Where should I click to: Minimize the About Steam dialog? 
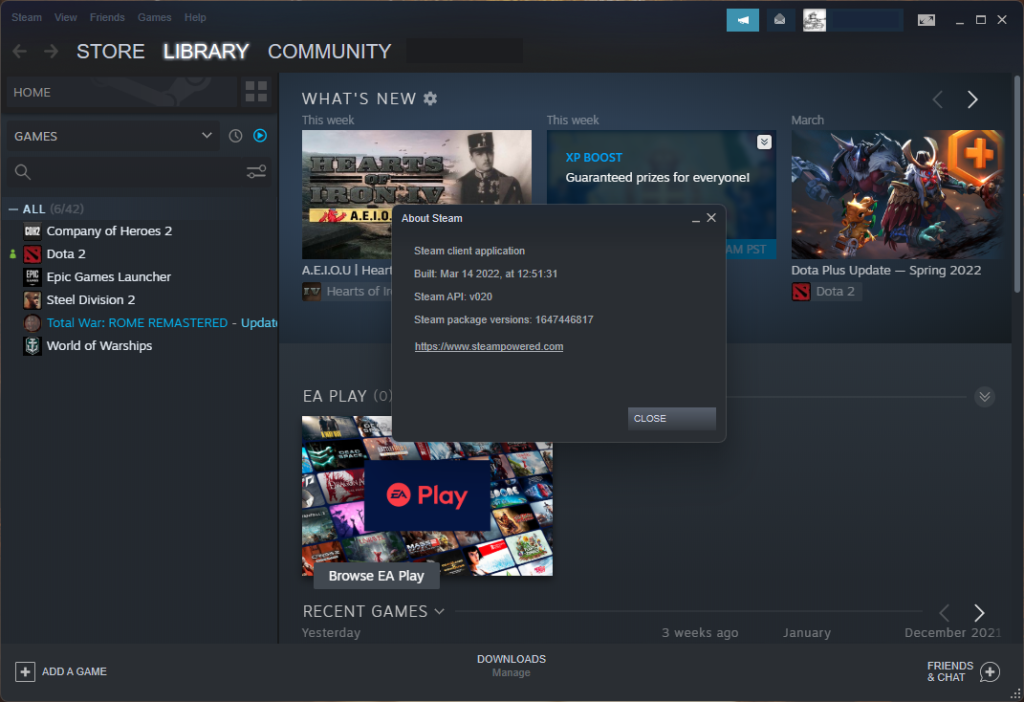click(x=696, y=219)
